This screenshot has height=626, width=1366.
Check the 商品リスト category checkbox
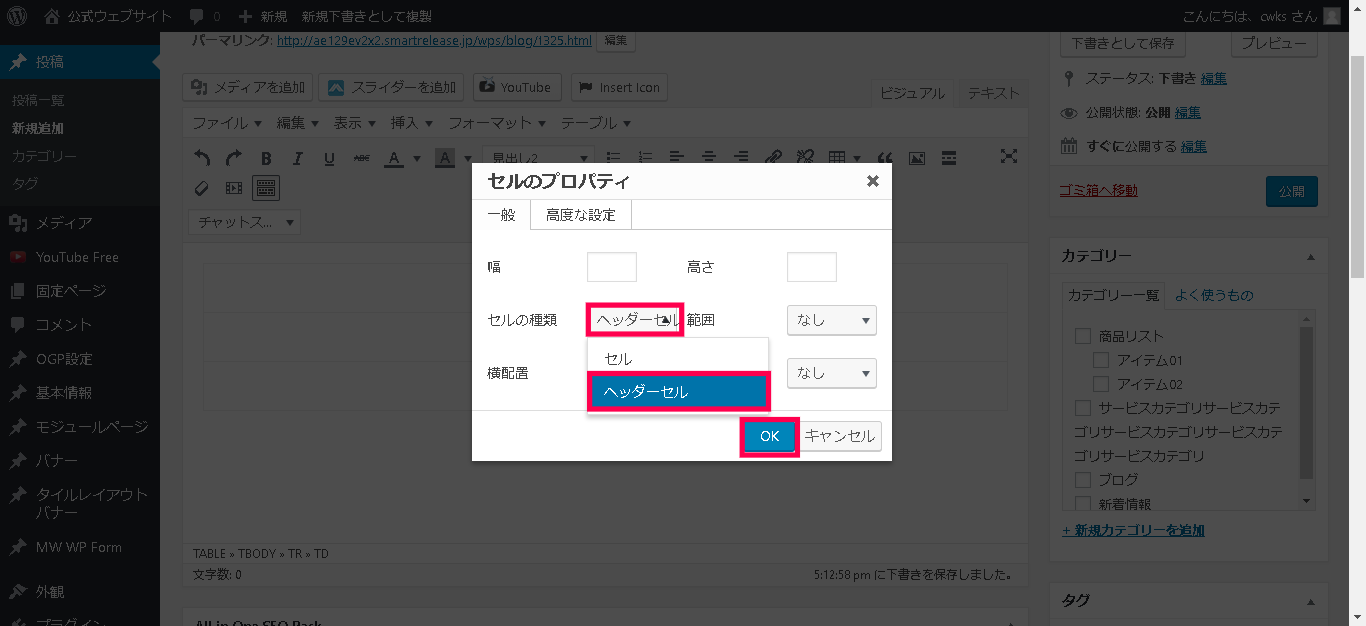pyautogui.click(x=1082, y=336)
